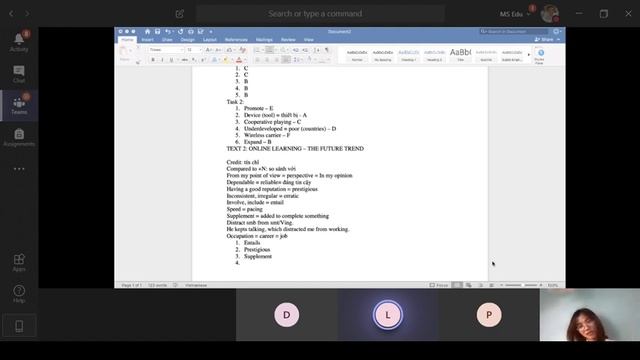Apply the red font color
This screenshot has height=360, width=640.
pyautogui.click(x=239, y=60)
